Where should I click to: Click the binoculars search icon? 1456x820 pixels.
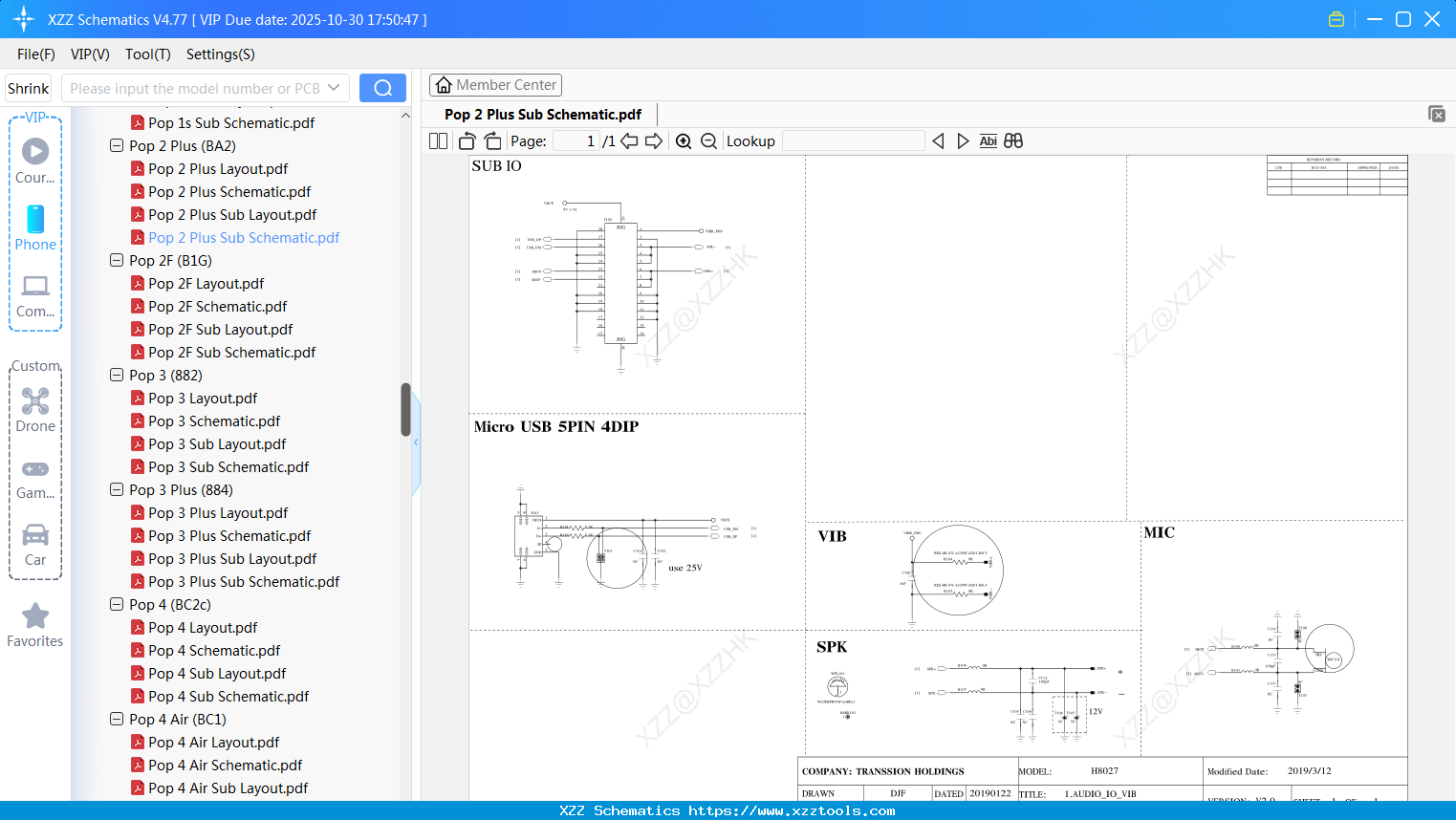1013,140
